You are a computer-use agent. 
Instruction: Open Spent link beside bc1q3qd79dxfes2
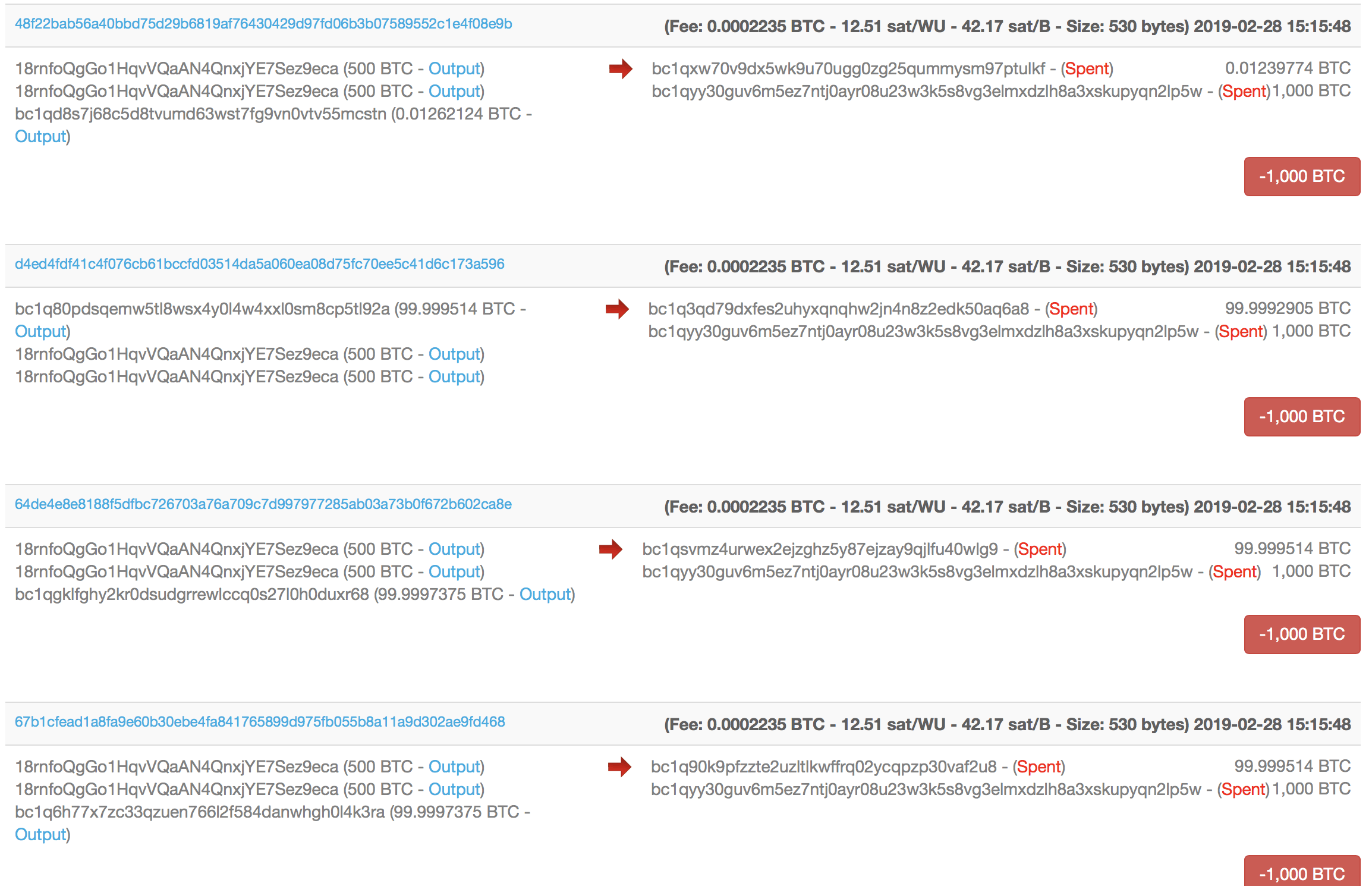click(1071, 309)
